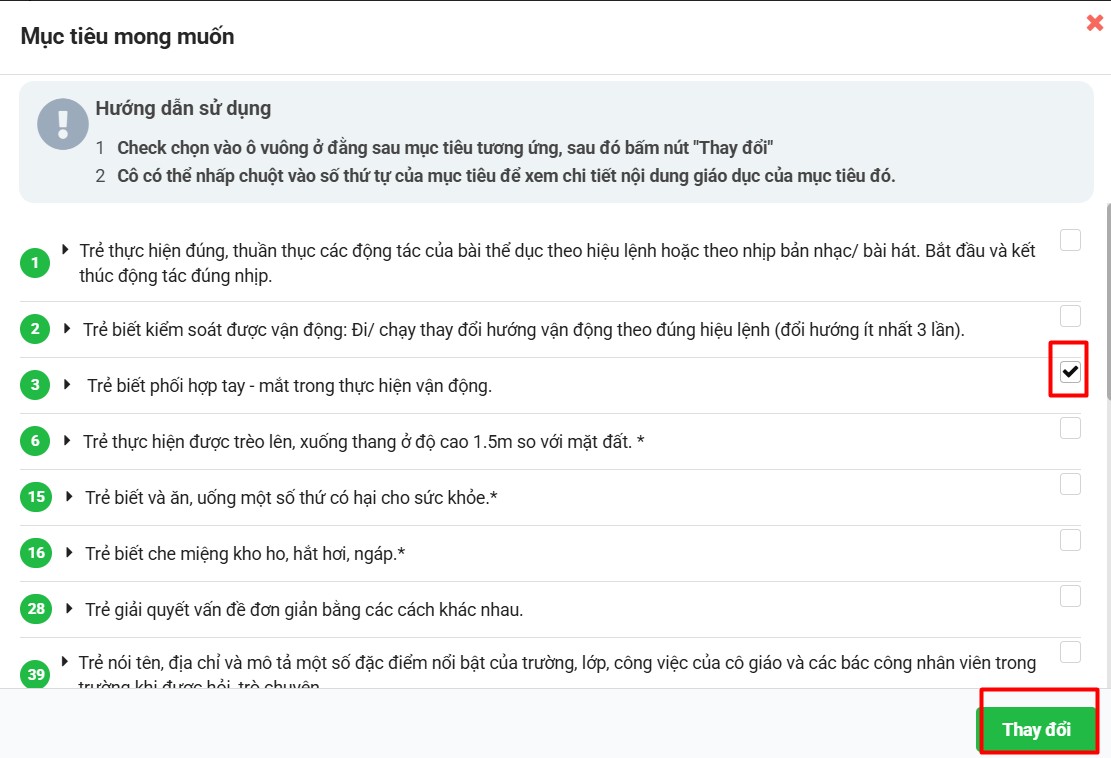Expand goal 2 disclosure triangle
The width and height of the screenshot is (1111, 758).
click(x=67, y=328)
